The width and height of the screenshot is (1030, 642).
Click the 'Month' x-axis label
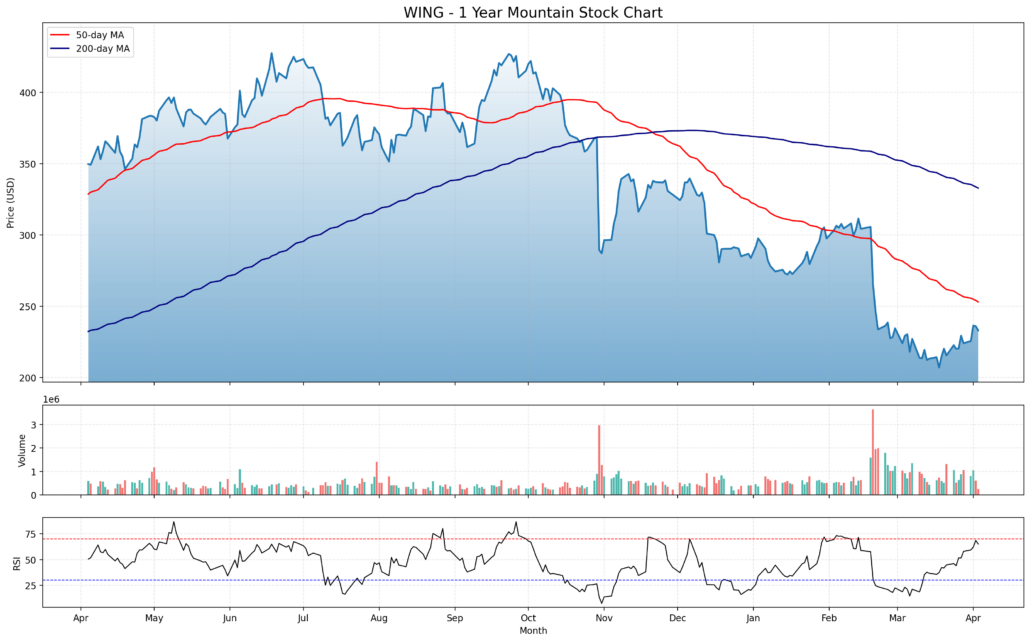tap(533, 631)
